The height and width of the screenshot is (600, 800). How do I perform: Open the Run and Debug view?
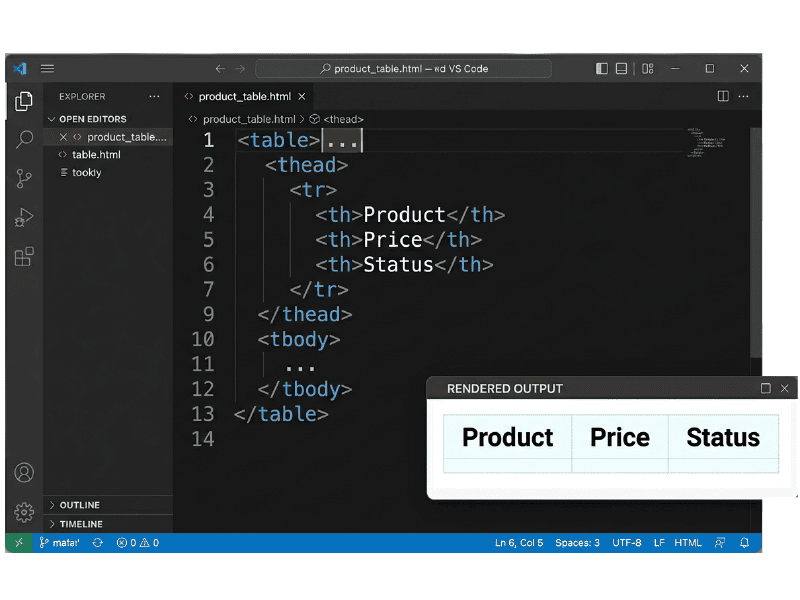coord(23,217)
